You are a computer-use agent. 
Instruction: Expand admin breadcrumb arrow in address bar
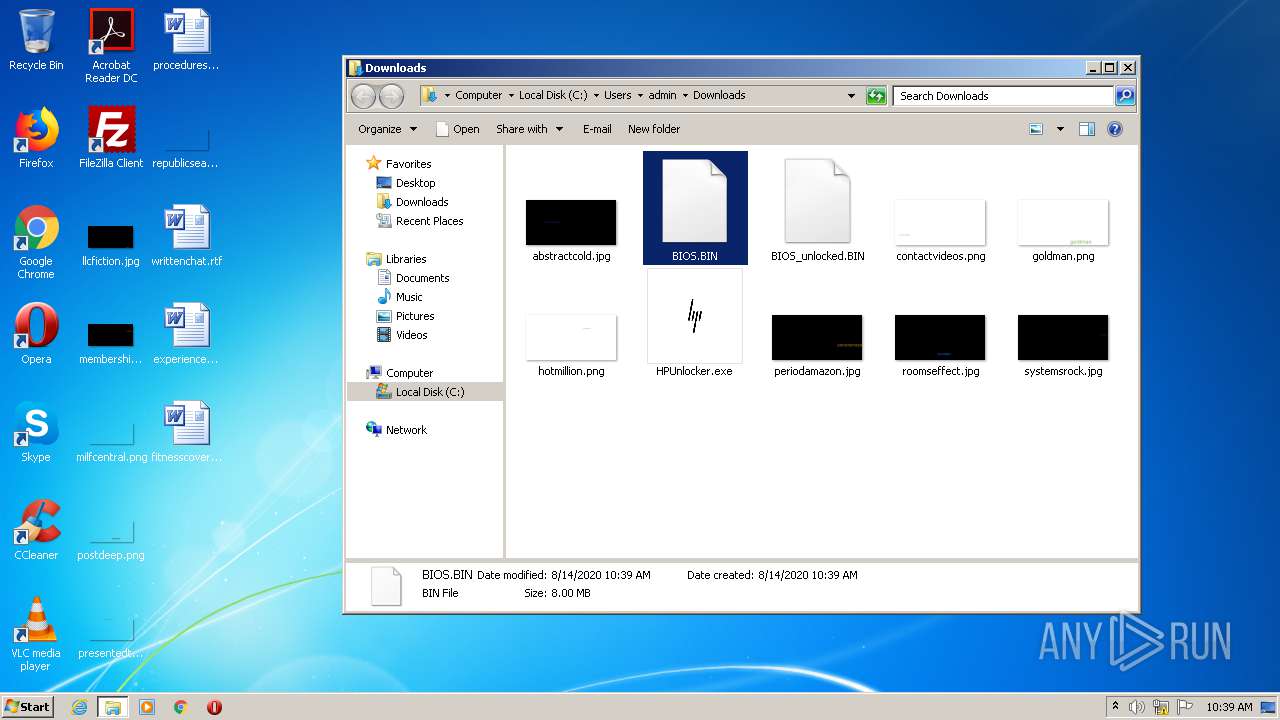coord(685,96)
